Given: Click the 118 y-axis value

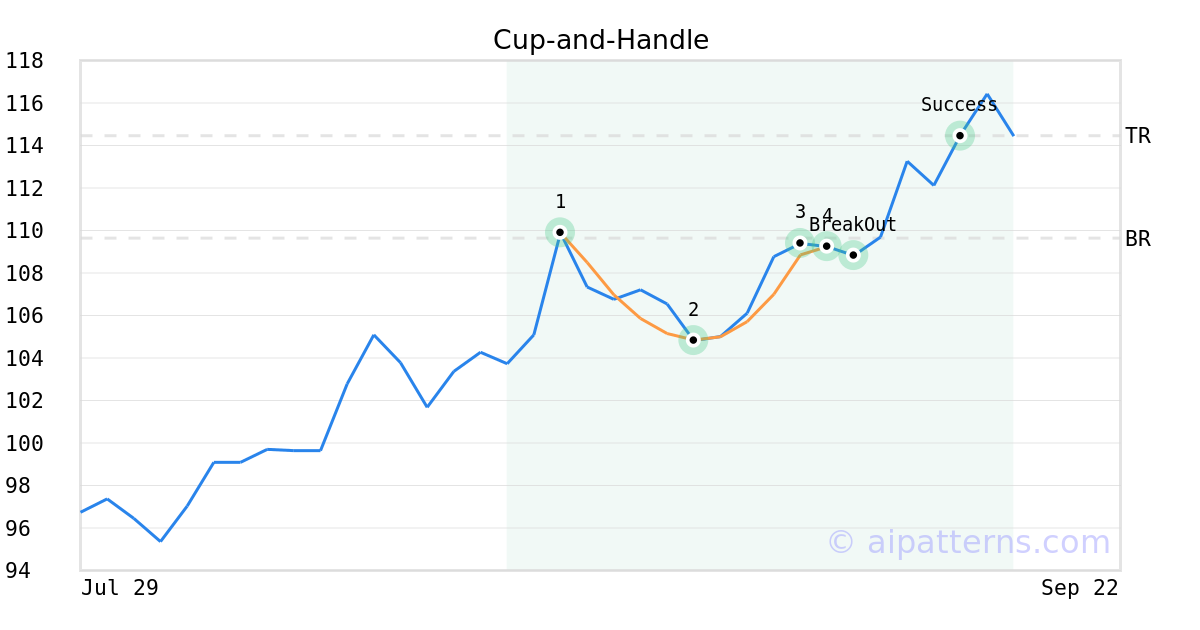Looking at the screenshot, I should (x=24, y=61).
